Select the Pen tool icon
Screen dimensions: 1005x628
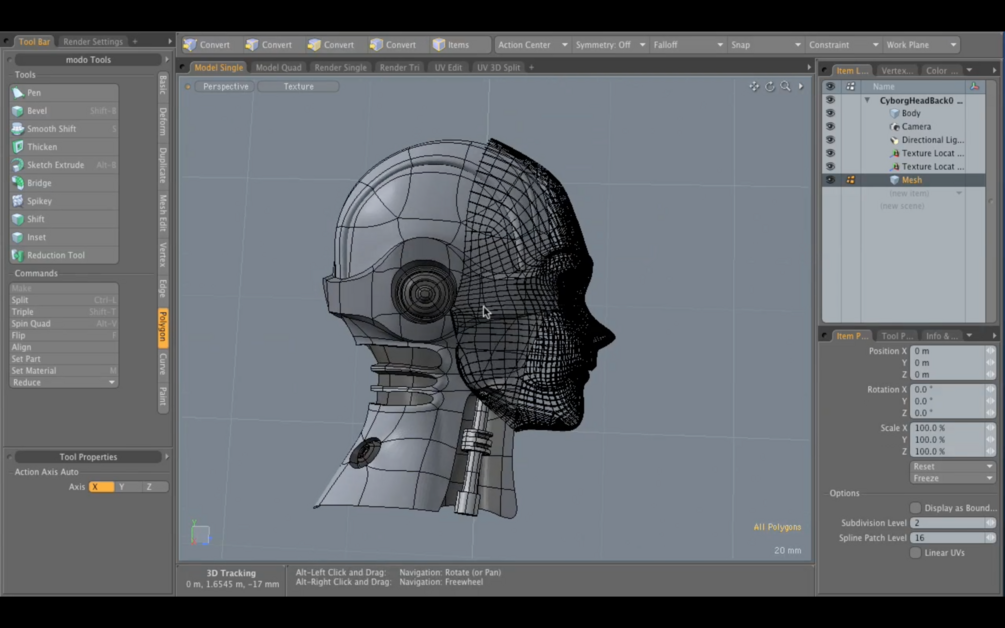pos(18,93)
